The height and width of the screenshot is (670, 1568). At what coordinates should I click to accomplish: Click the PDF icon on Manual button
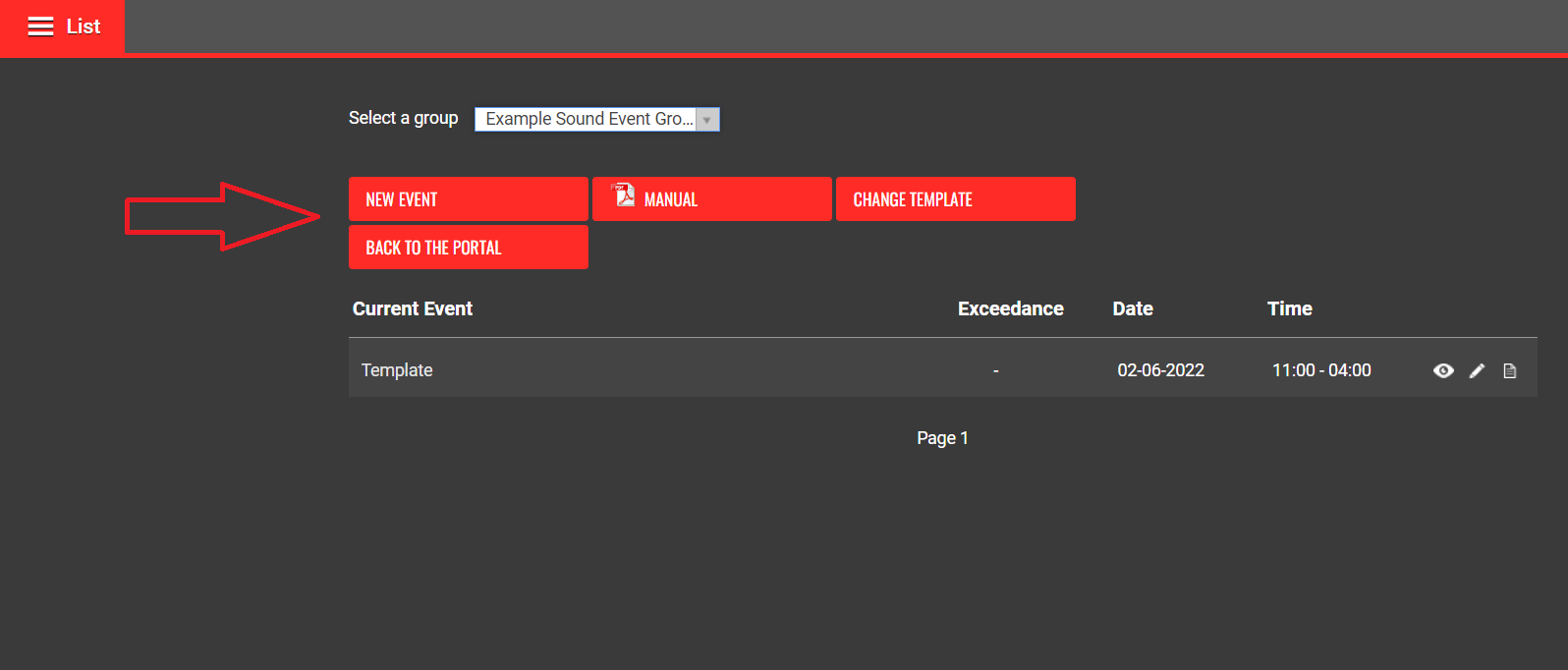tap(624, 195)
